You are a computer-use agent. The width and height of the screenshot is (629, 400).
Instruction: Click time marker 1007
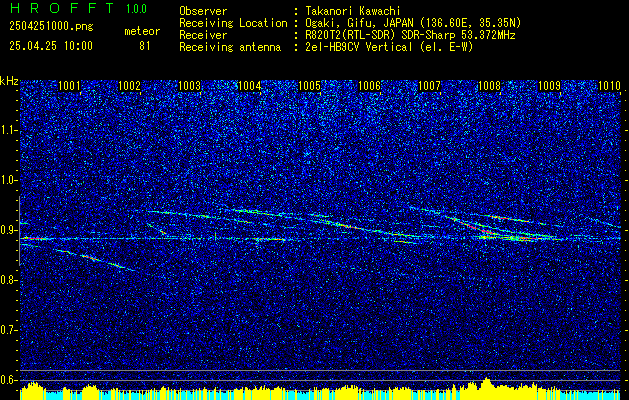coord(429,85)
